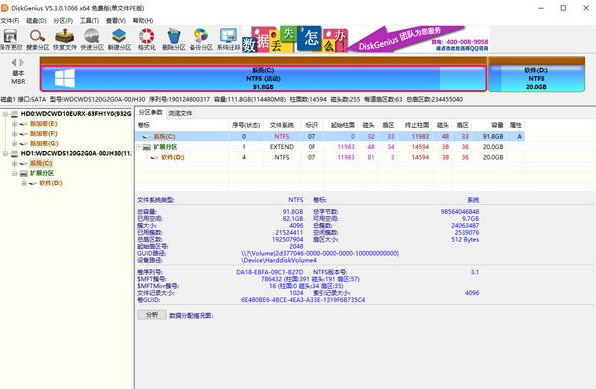Select the HD0:WDCWD10EURX disk label

point(76,114)
